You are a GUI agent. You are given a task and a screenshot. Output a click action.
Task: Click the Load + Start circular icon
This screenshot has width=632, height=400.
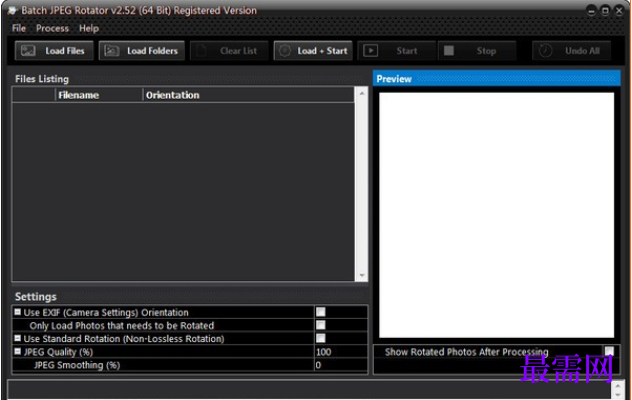[x=285, y=50]
